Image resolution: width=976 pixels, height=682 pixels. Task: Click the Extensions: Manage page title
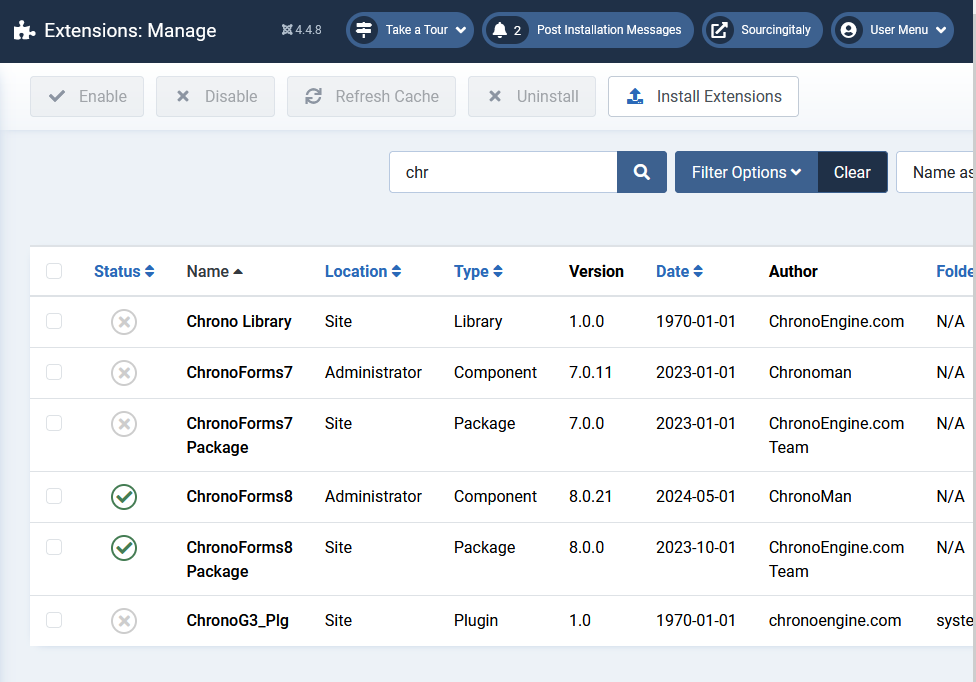(130, 30)
